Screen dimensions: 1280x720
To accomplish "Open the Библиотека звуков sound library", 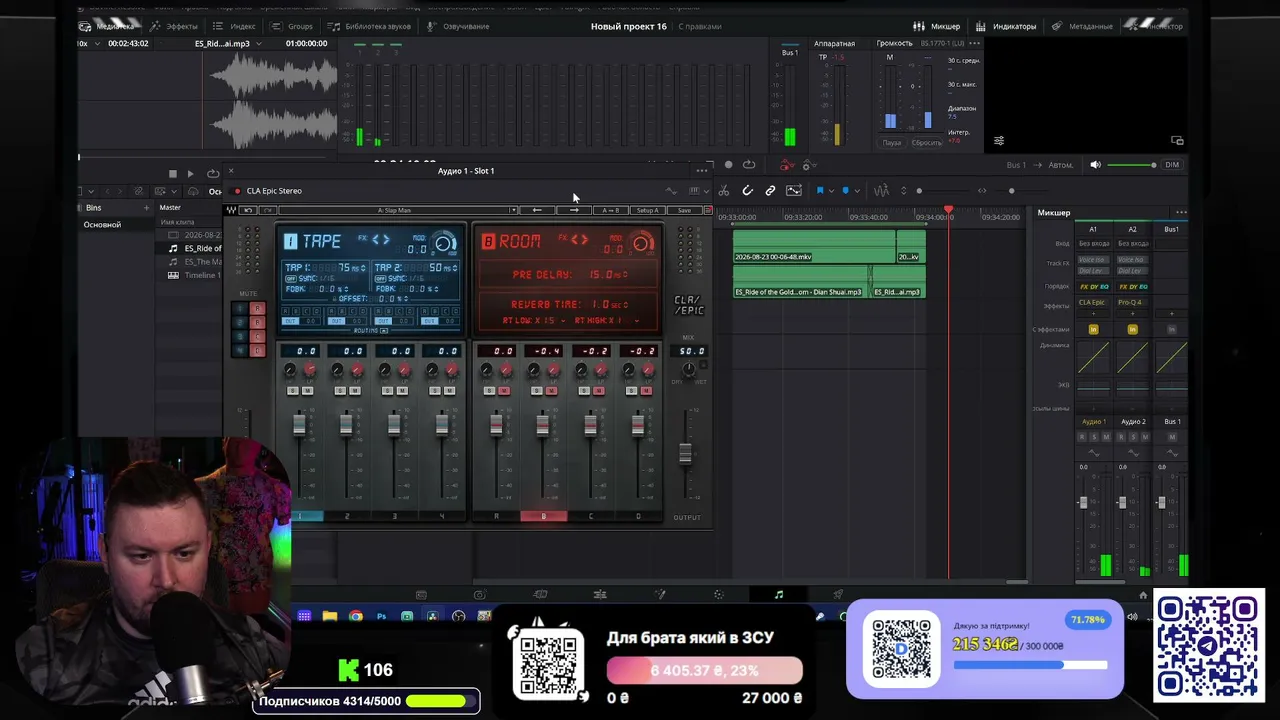I will [x=370, y=26].
